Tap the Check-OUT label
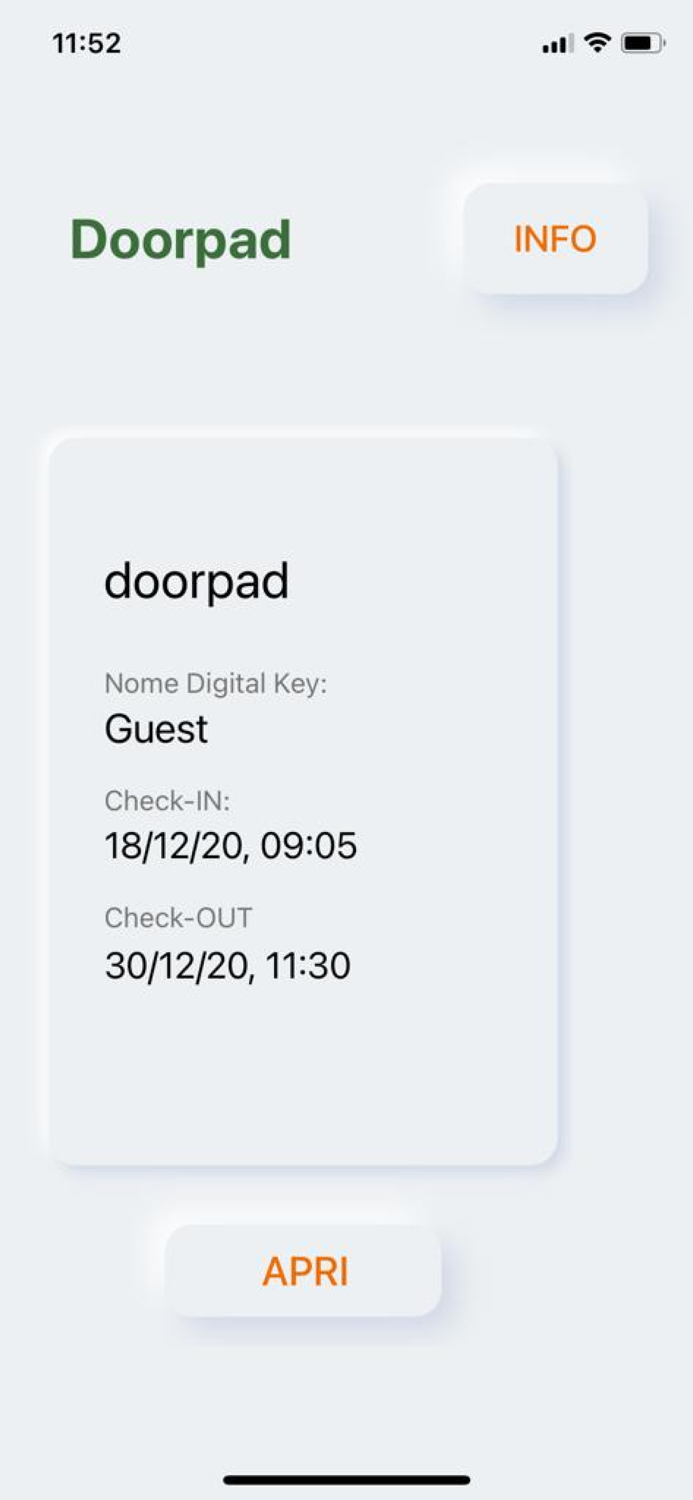Viewport: 693px width, 1500px height. click(x=178, y=918)
